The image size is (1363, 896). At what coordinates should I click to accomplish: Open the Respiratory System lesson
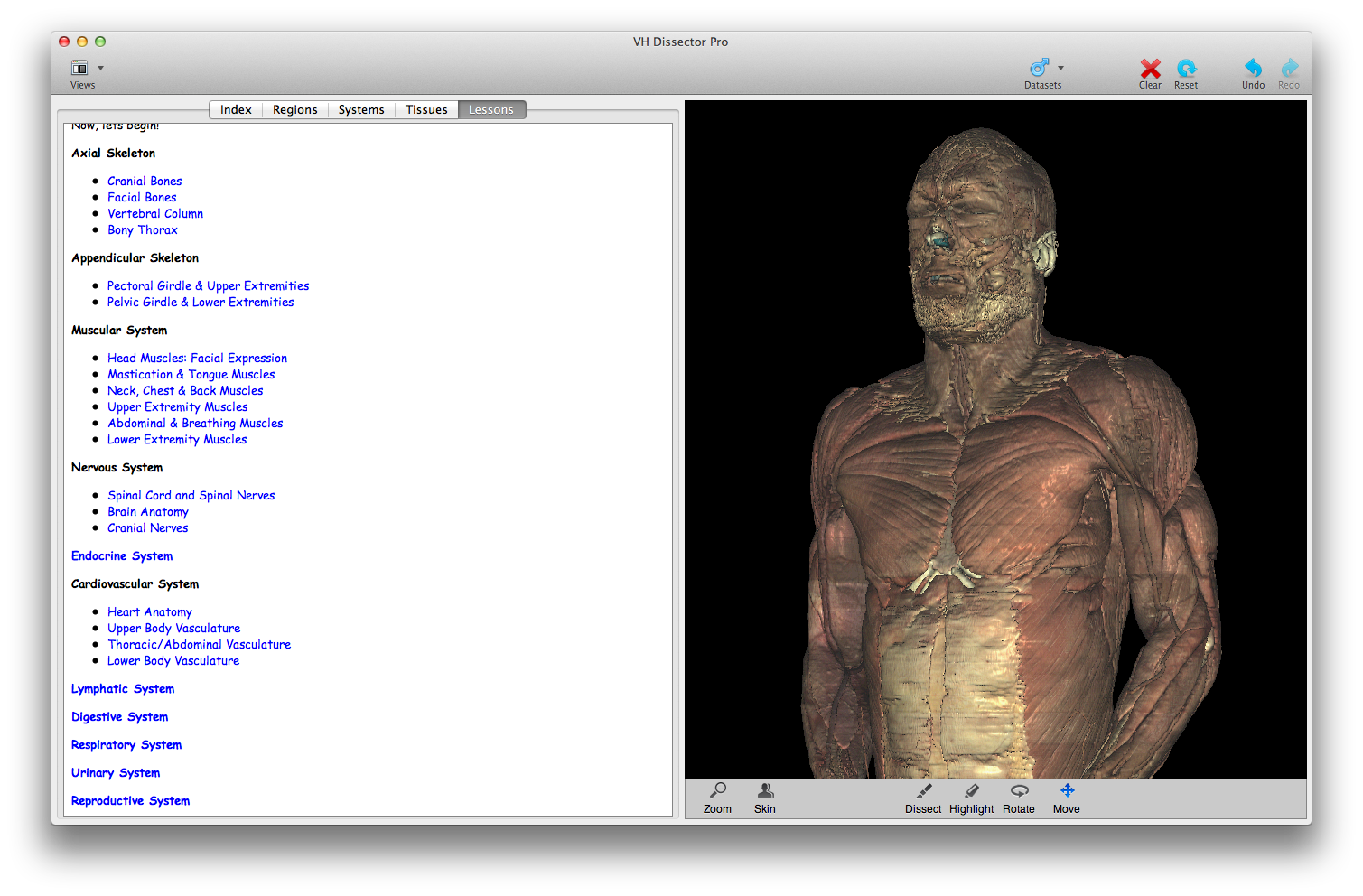pos(126,744)
